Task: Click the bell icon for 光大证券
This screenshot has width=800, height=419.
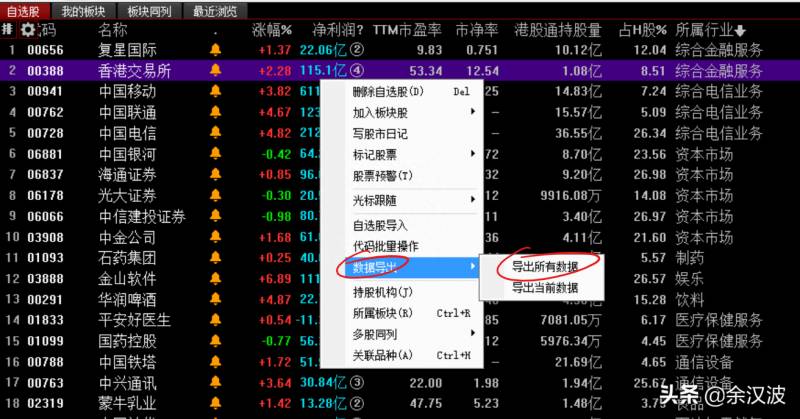Action: coord(215,195)
